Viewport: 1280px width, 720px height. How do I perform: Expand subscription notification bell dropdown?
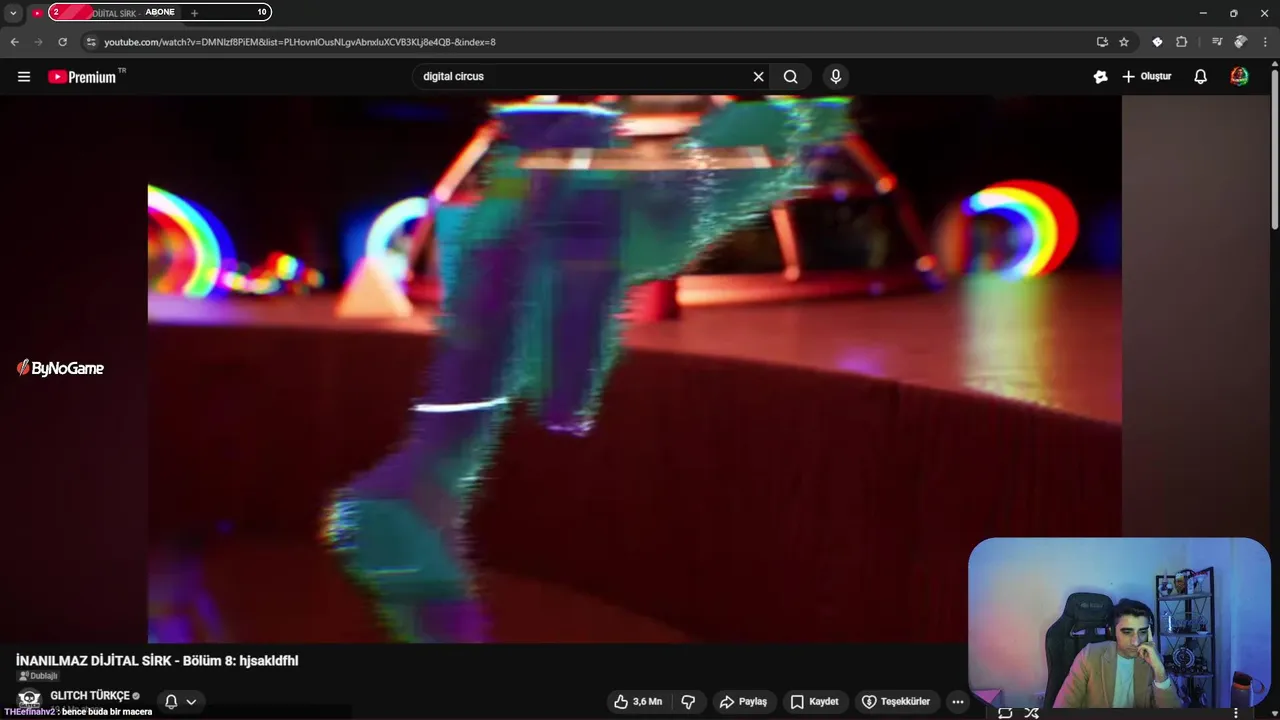181,701
